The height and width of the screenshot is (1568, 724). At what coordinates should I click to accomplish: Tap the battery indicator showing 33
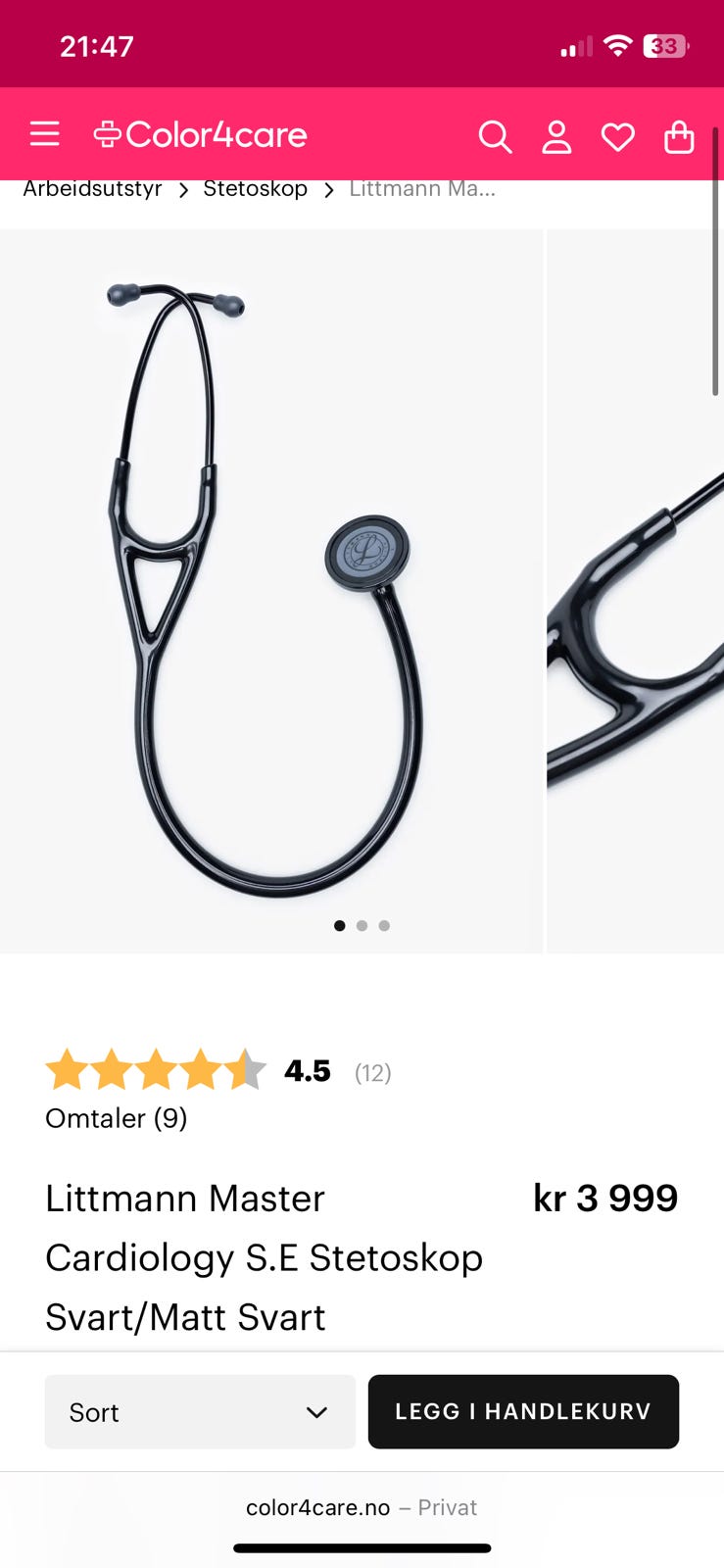click(665, 46)
